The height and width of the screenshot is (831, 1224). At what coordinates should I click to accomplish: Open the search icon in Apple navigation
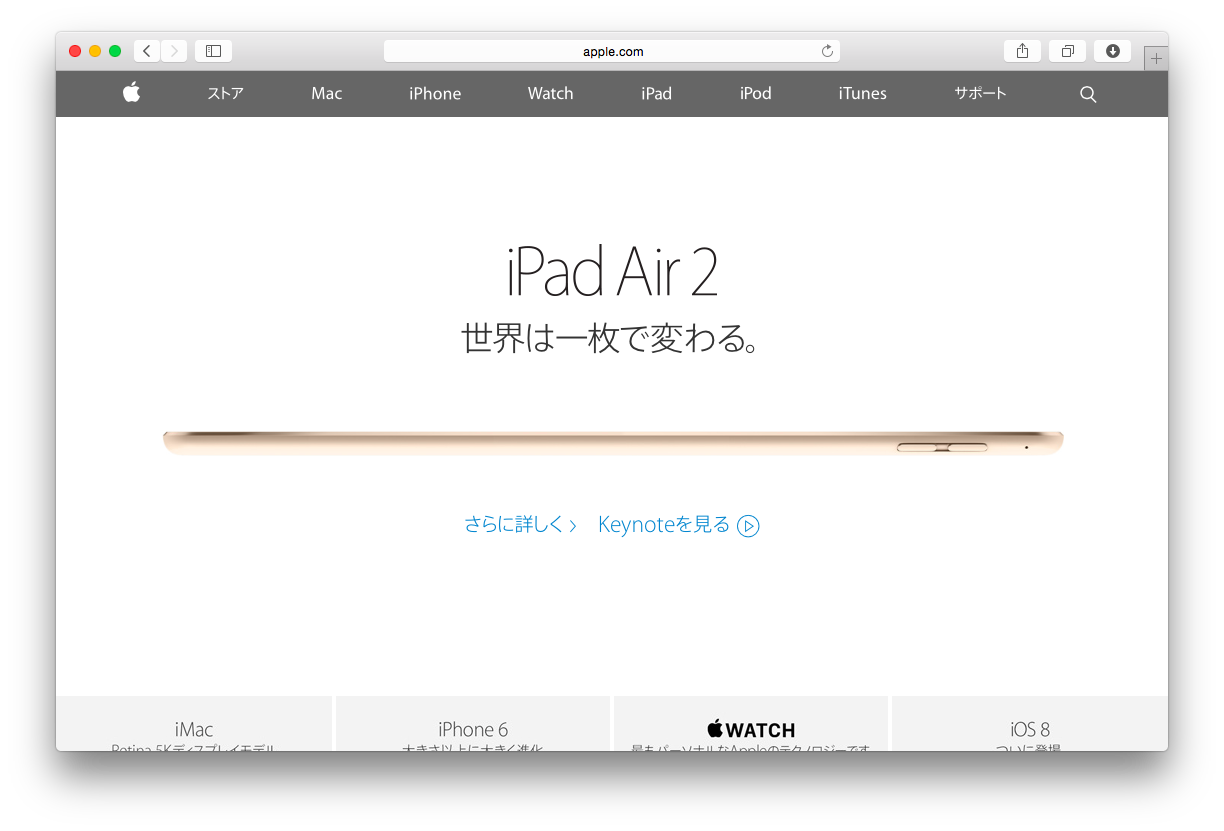[x=1088, y=94]
